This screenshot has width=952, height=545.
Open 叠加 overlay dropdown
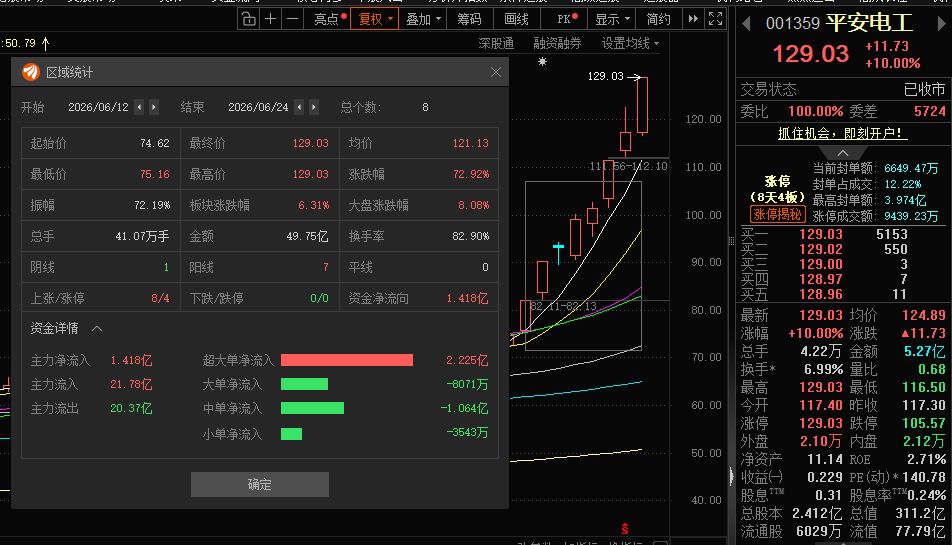423,19
